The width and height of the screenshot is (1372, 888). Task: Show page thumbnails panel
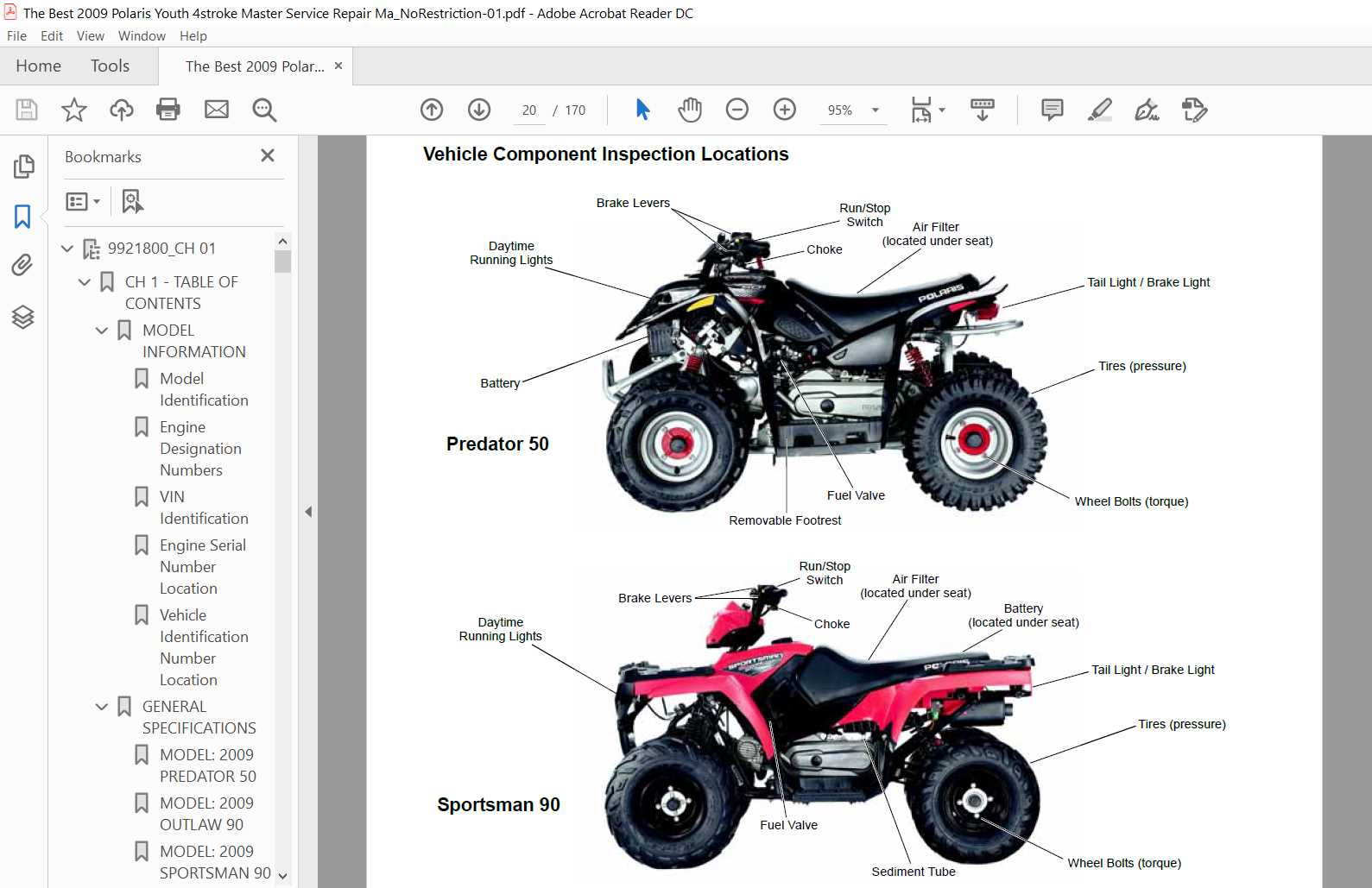click(23, 167)
